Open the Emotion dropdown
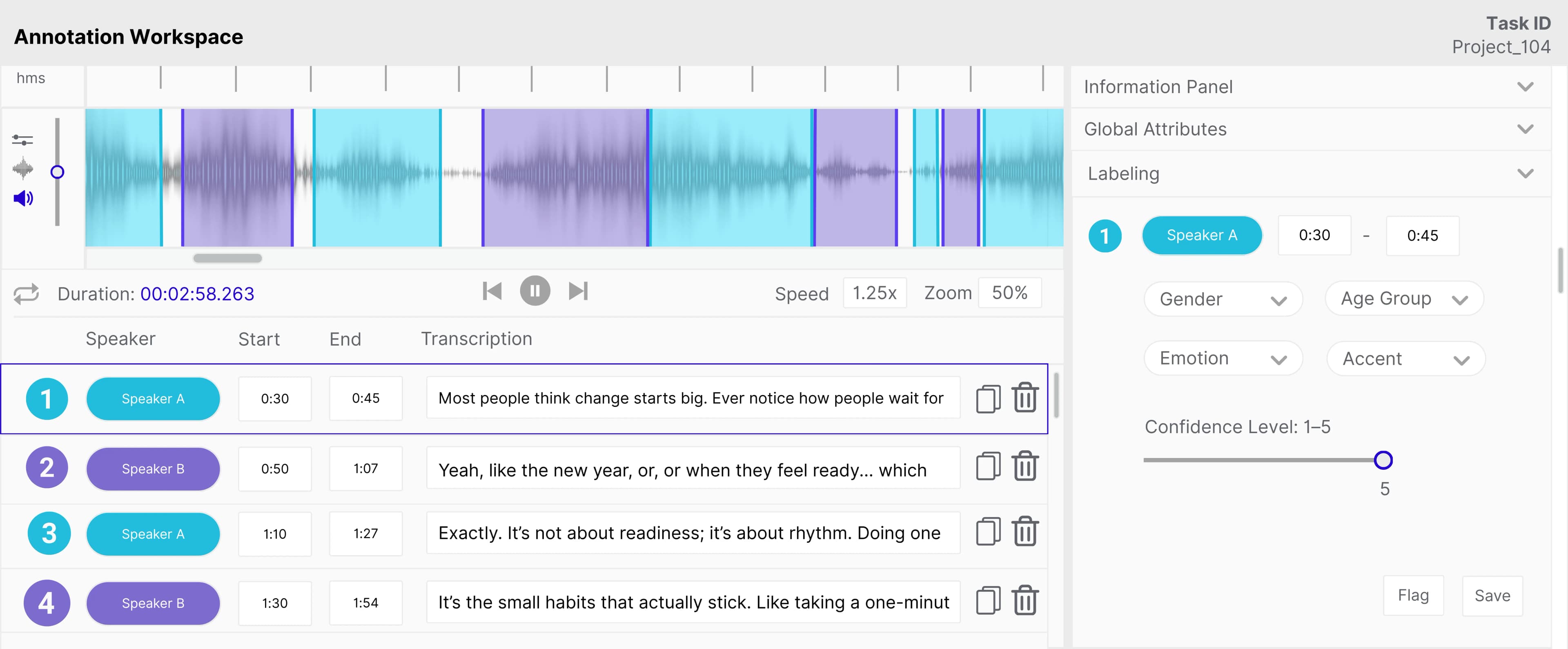The image size is (1568, 649). tap(1223, 358)
